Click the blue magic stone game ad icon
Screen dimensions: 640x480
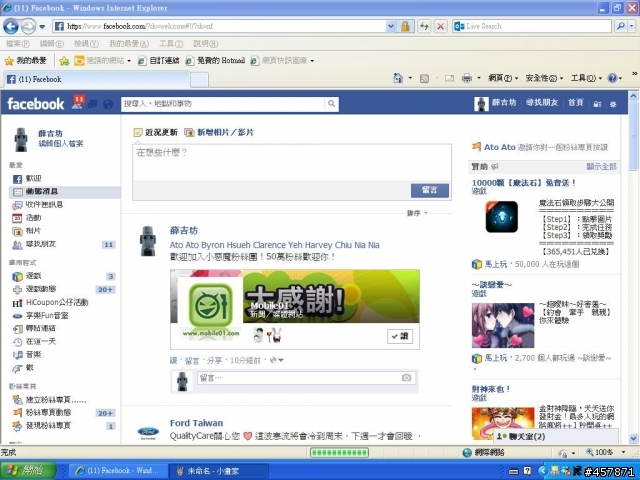(502, 217)
